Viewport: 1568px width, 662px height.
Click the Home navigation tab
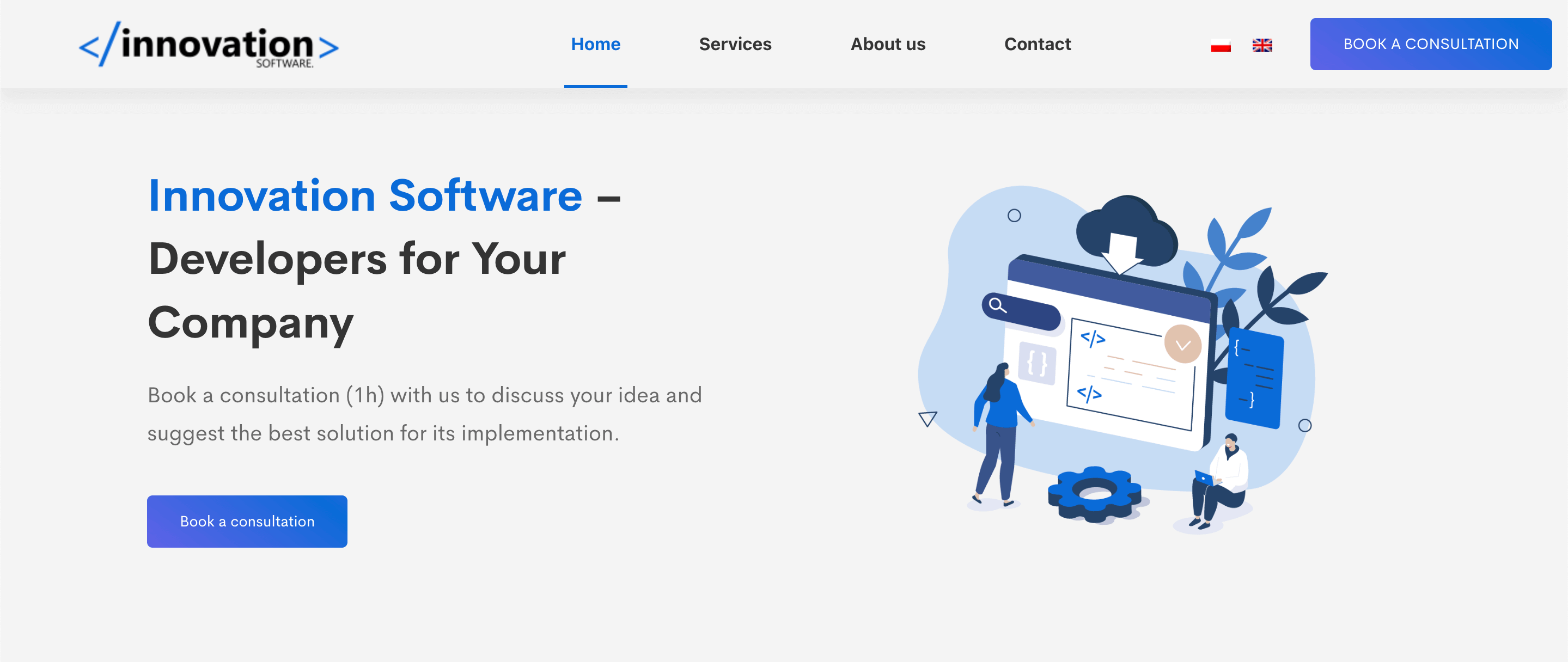[x=596, y=44]
